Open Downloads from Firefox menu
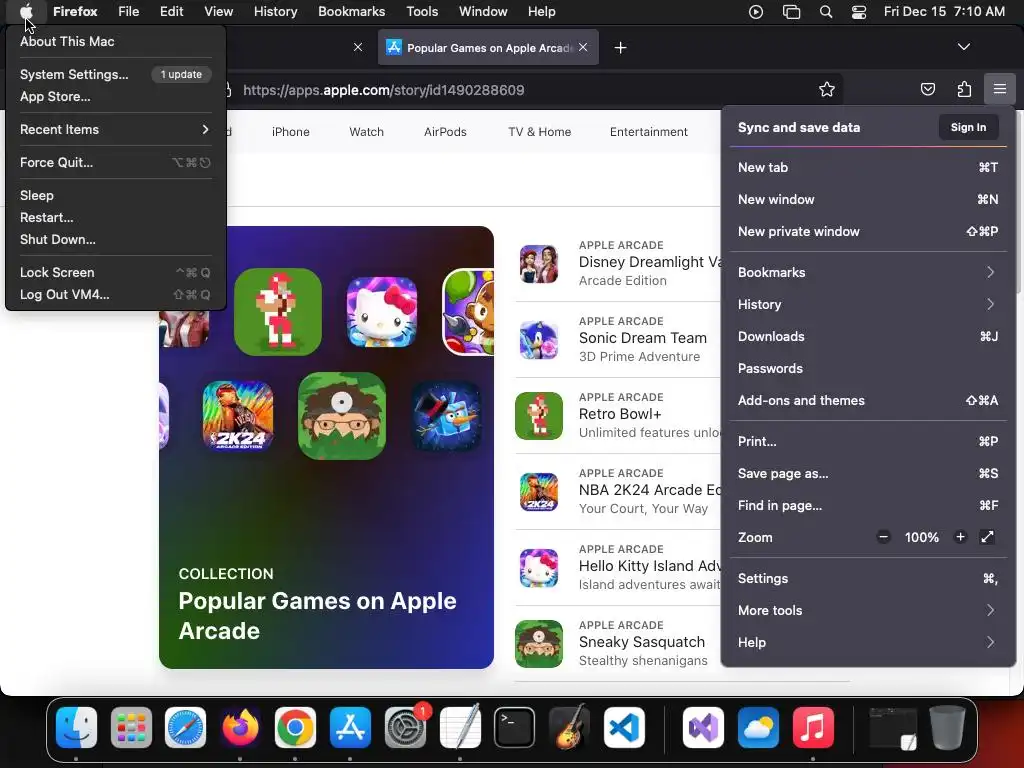This screenshot has height=768, width=1024. point(868,336)
